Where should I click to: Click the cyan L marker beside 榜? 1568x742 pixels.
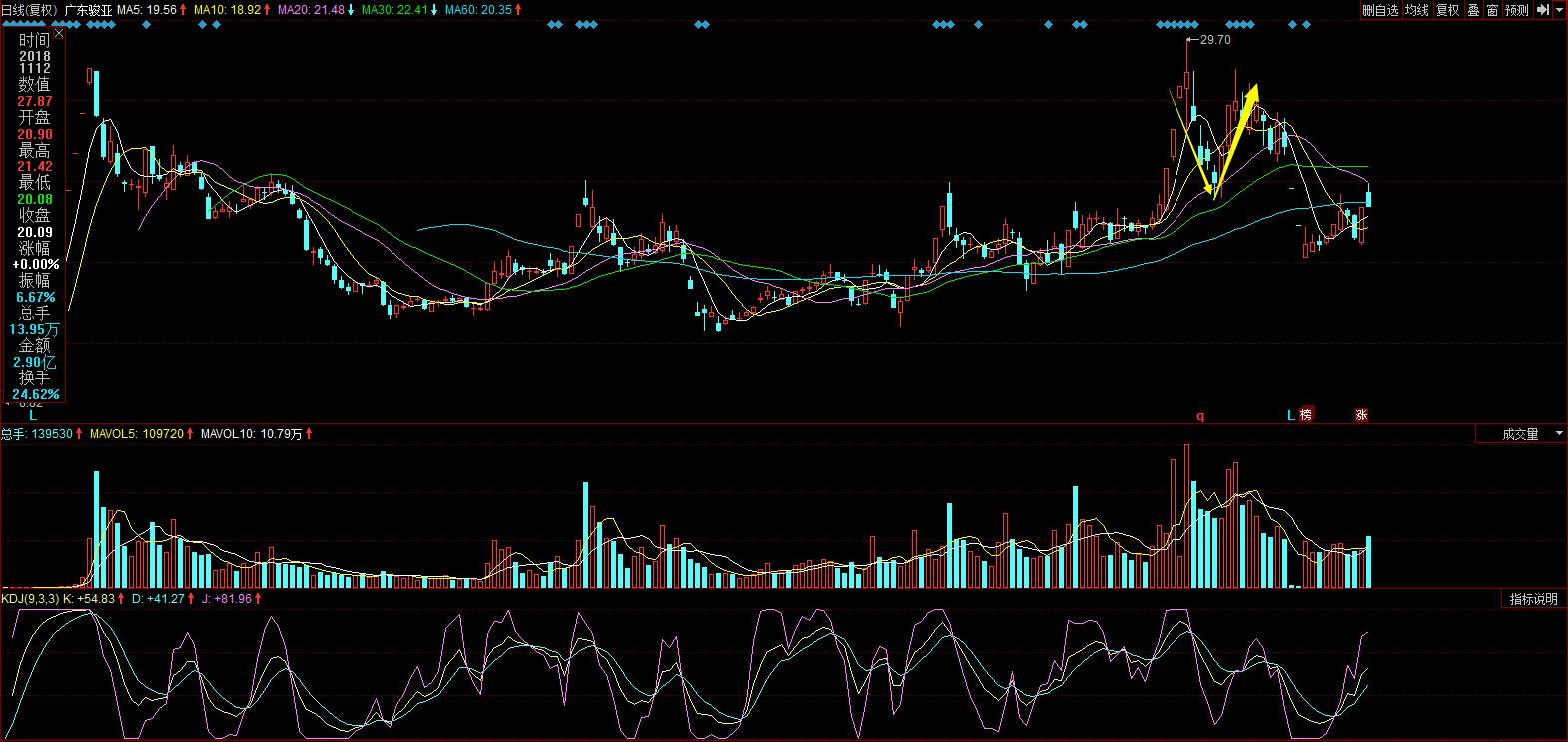coord(1290,415)
